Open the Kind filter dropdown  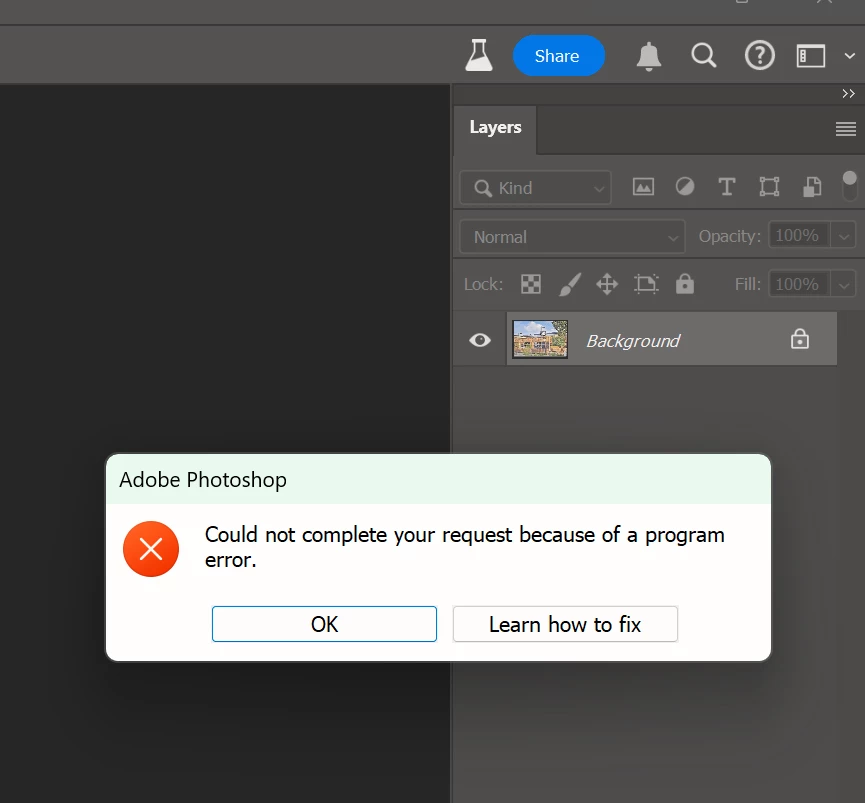[x=535, y=188]
